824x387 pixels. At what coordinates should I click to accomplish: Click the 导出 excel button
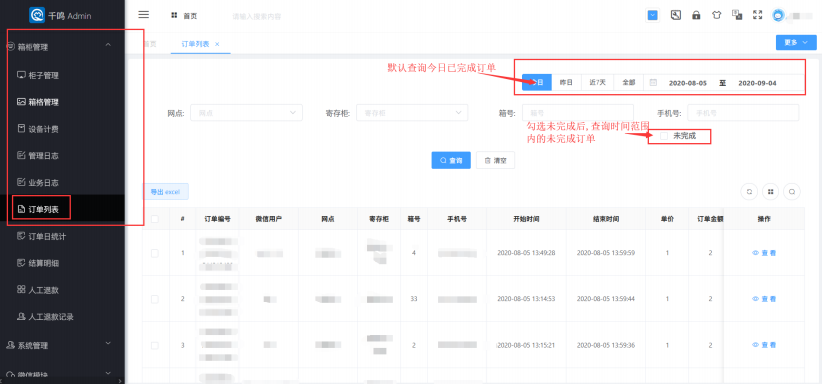(x=166, y=192)
